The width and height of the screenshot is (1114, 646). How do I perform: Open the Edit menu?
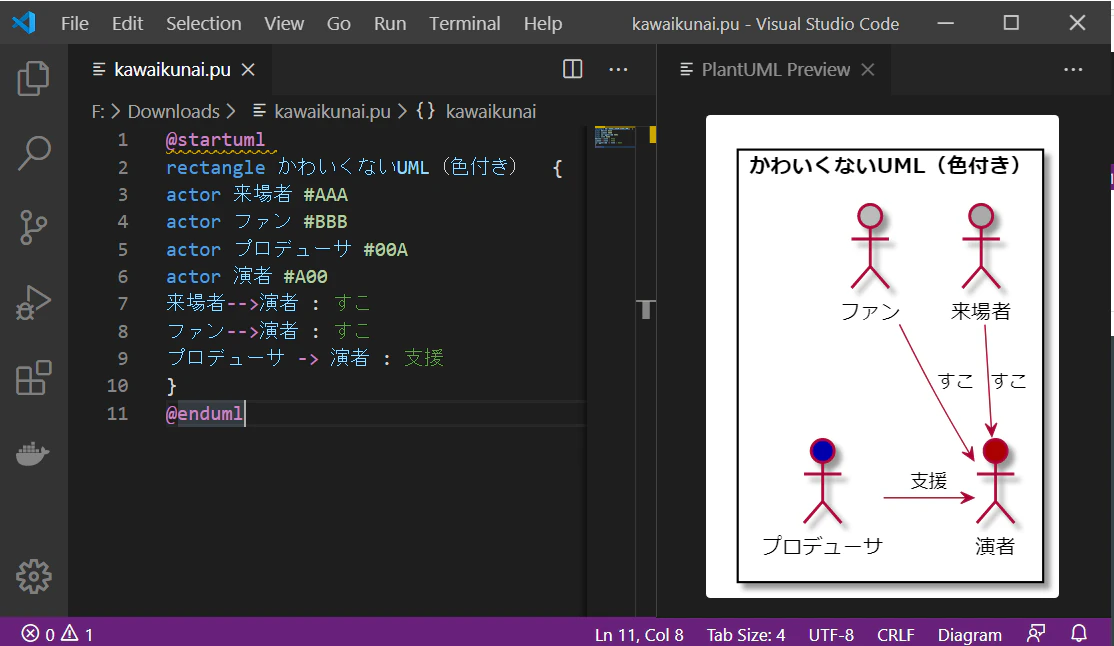pyautogui.click(x=127, y=23)
